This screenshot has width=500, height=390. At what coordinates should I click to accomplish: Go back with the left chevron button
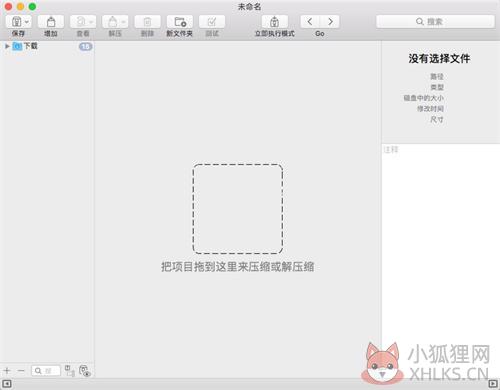pyautogui.click(x=310, y=22)
